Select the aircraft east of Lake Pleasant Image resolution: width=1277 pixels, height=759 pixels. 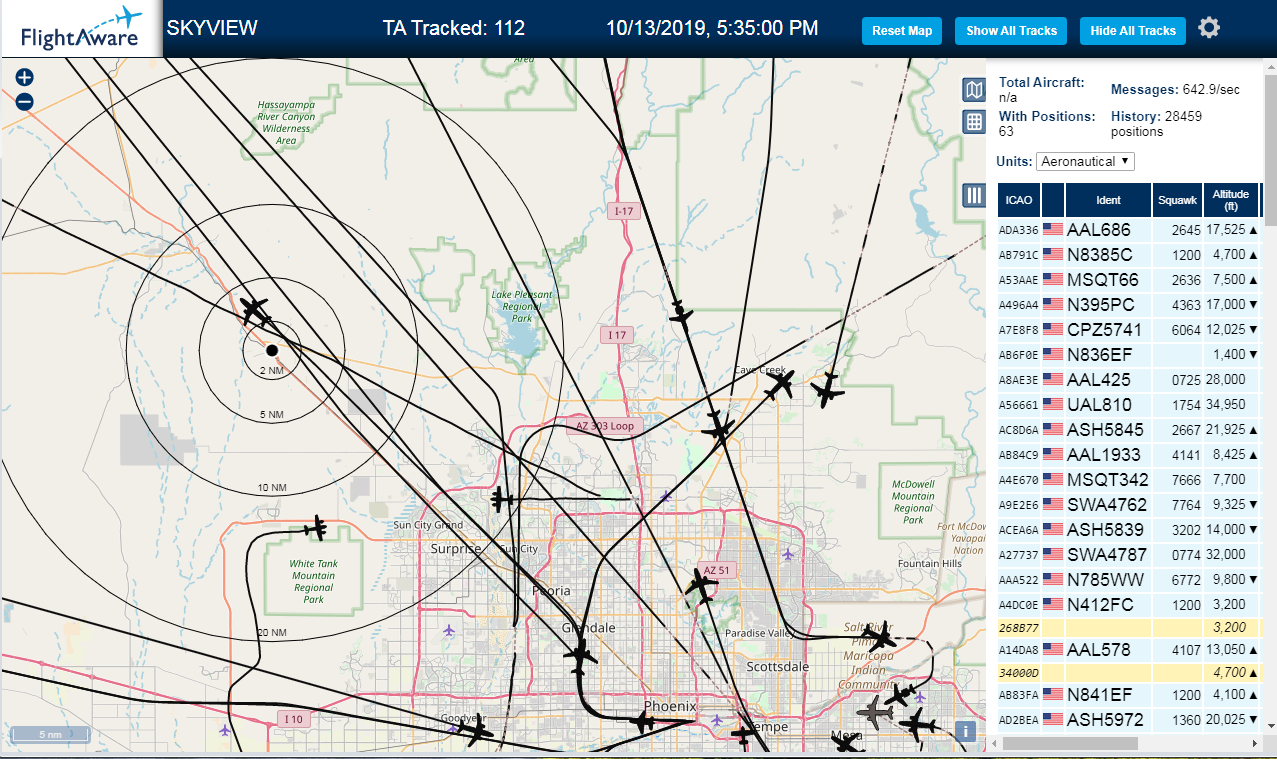tap(681, 313)
